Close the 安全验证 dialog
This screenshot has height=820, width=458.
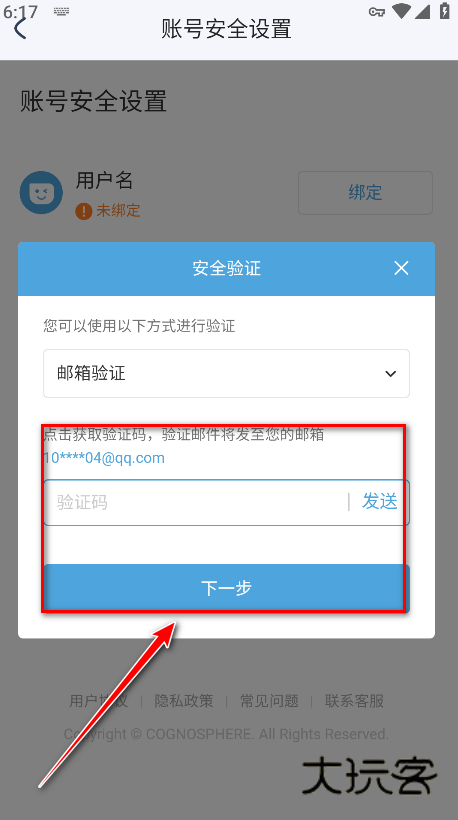tap(401, 268)
